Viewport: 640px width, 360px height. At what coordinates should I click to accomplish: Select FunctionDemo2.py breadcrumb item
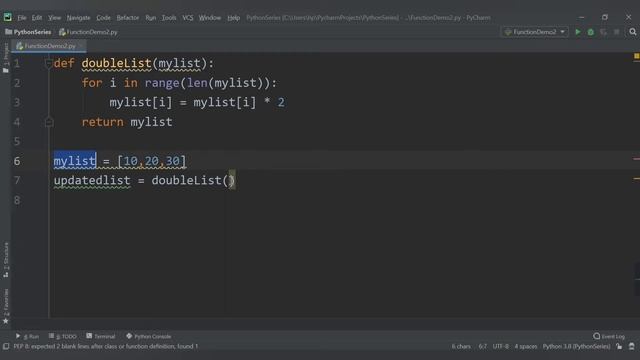click(88, 32)
